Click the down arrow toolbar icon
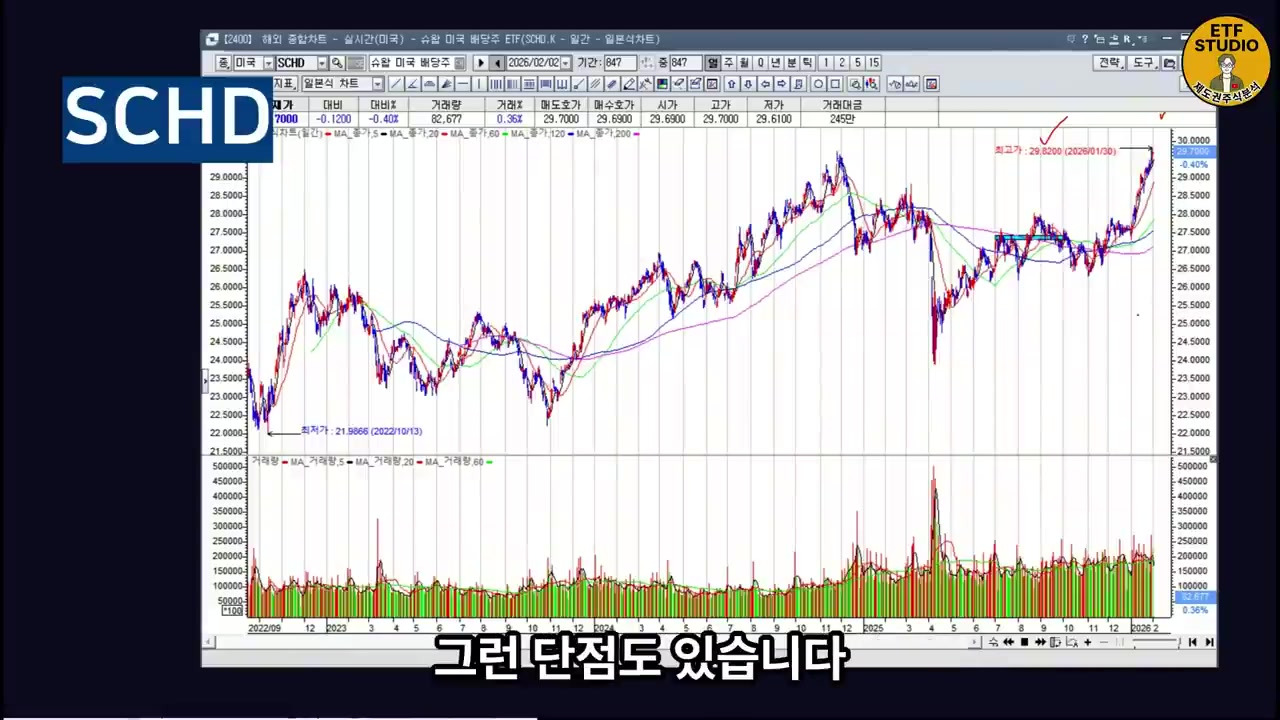1280x720 pixels. click(748, 84)
